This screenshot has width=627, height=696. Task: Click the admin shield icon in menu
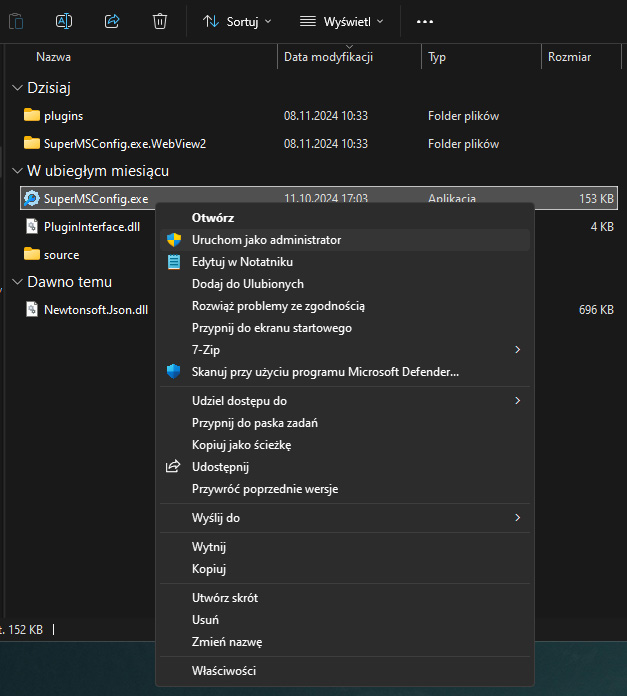(x=174, y=240)
